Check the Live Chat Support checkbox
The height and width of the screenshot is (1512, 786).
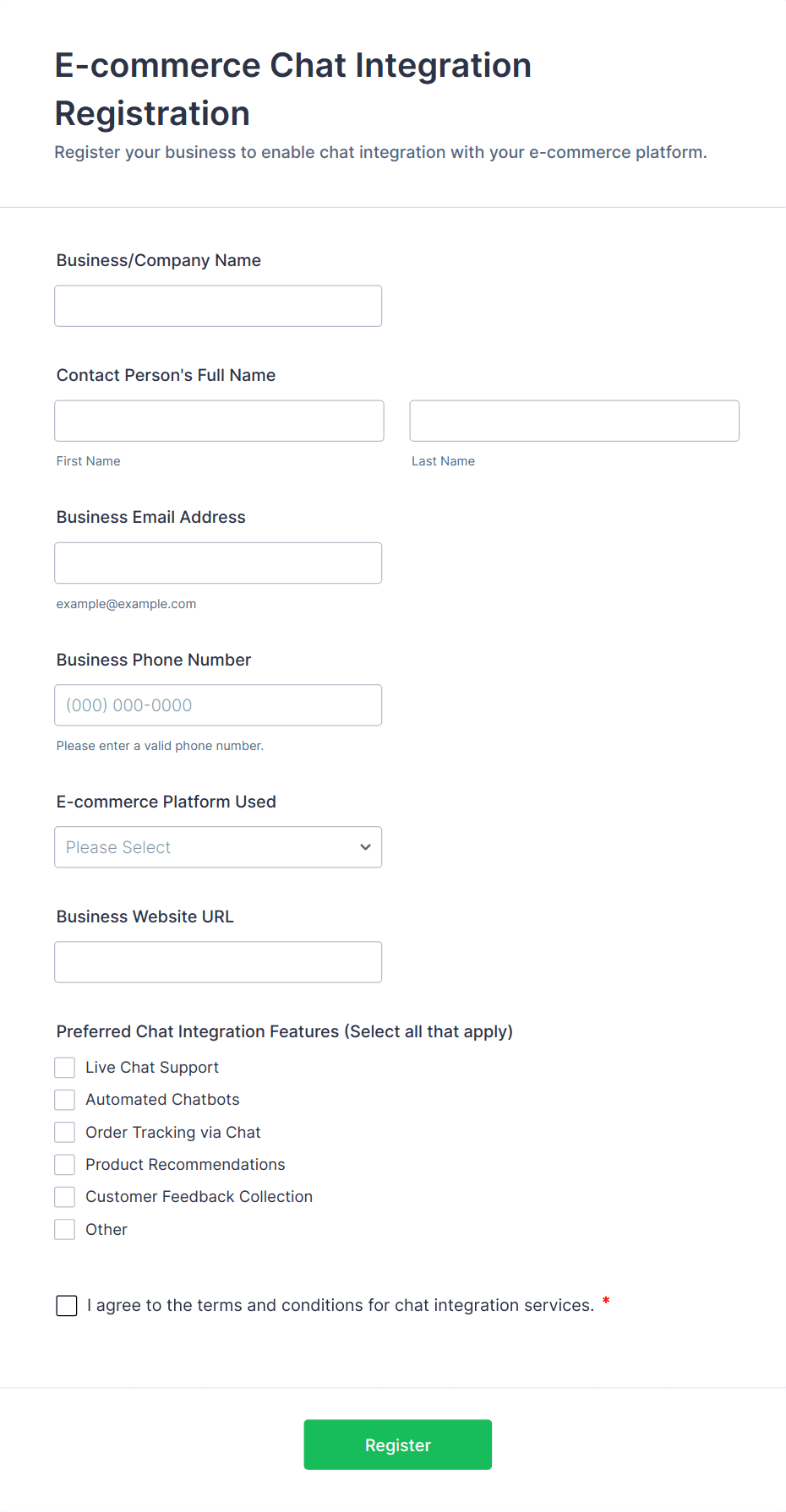click(x=65, y=1068)
